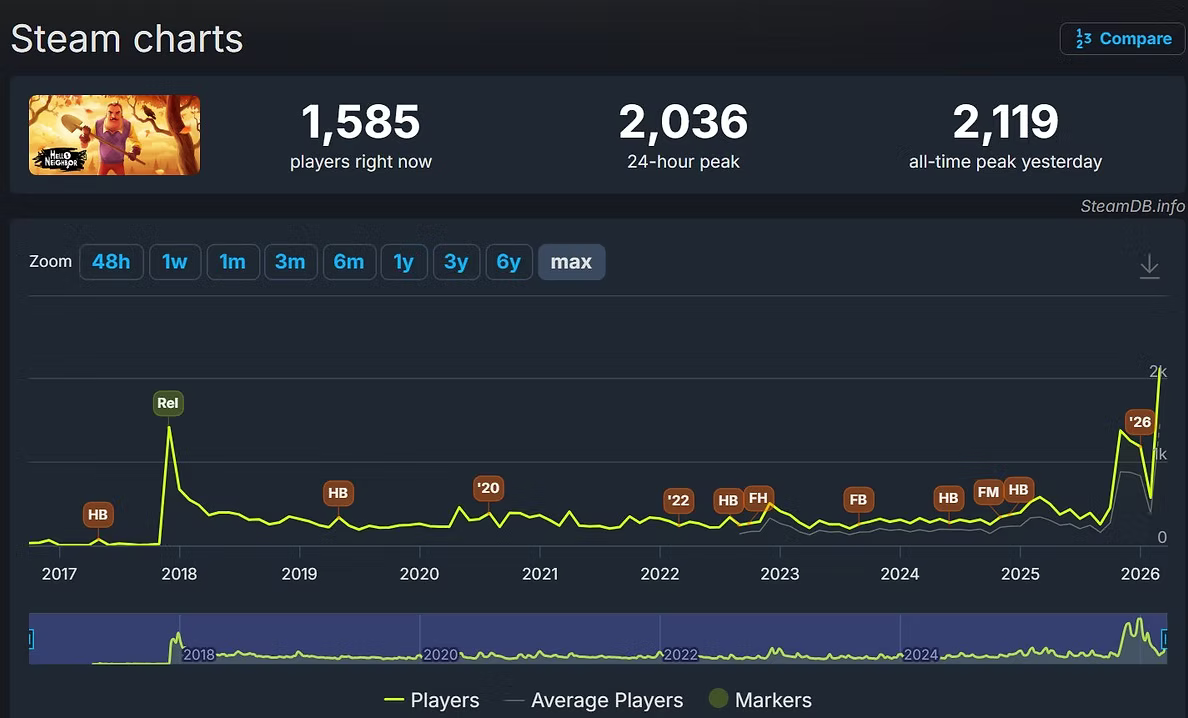Click the HB marker near 2017
This screenshot has height=718, width=1188.
(x=98, y=515)
